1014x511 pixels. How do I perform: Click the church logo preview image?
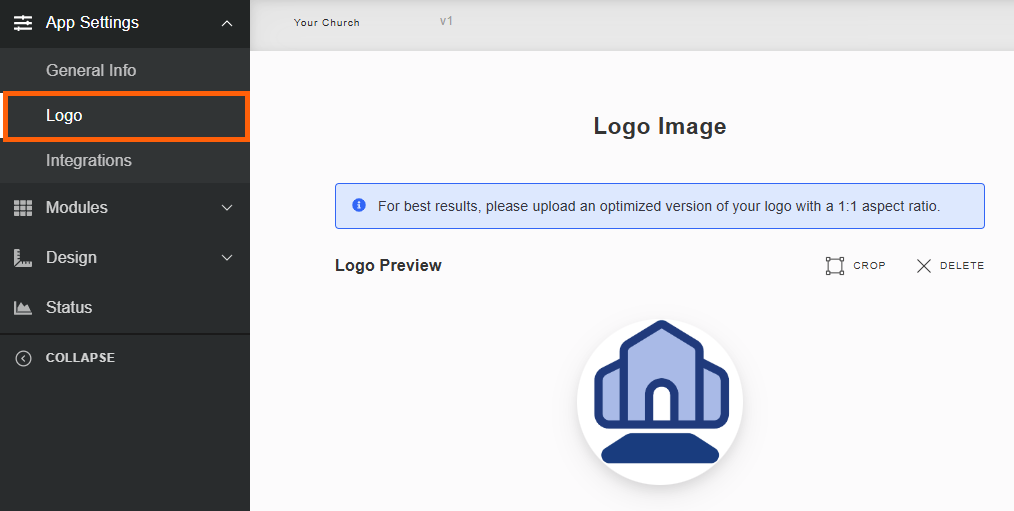tap(660, 401)
